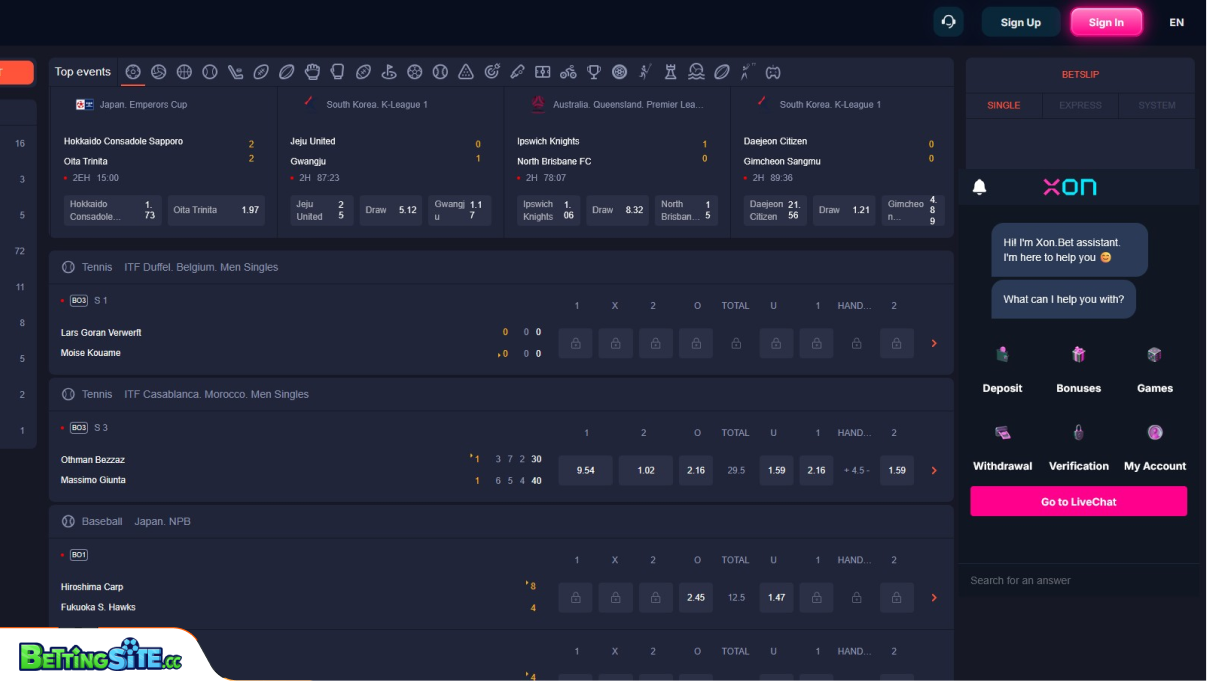Open basketball events from the sports bar

[184, 71]
